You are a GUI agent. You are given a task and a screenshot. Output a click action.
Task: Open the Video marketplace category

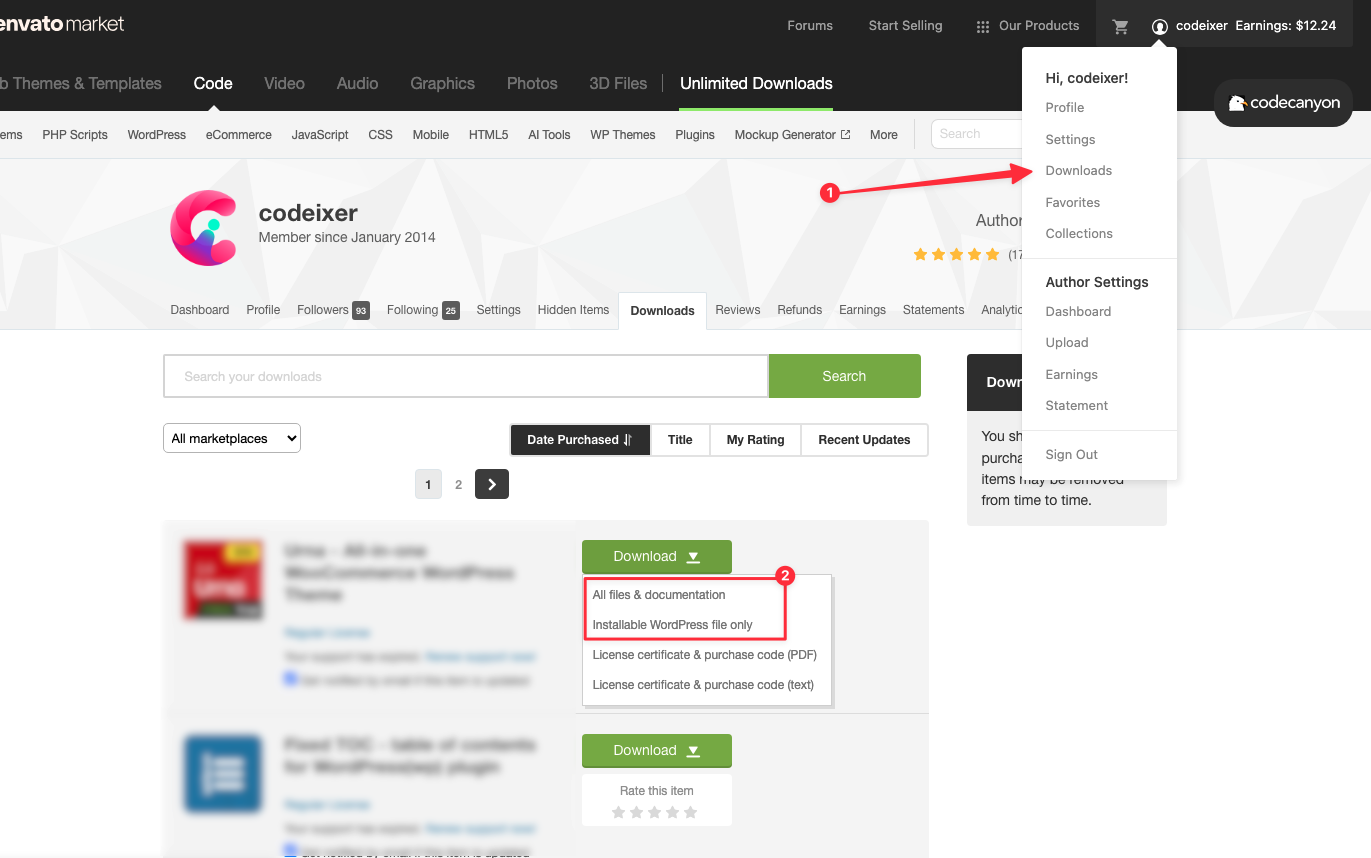click(x=284, y=84)
